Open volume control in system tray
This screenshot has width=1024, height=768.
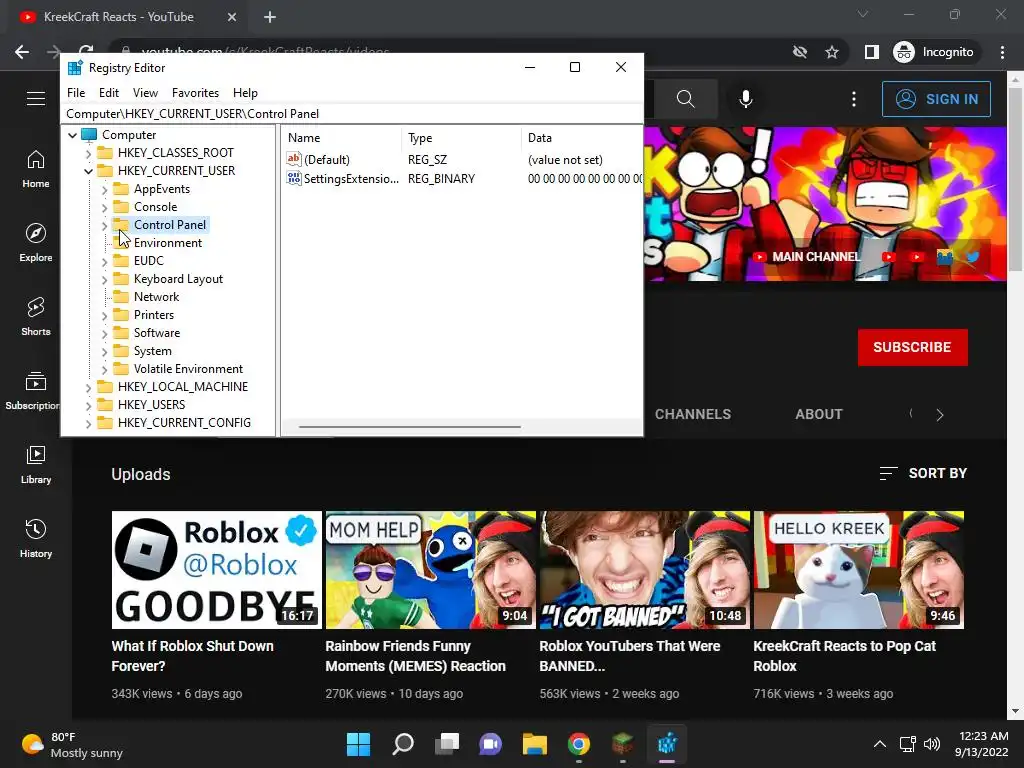[932, 744]
